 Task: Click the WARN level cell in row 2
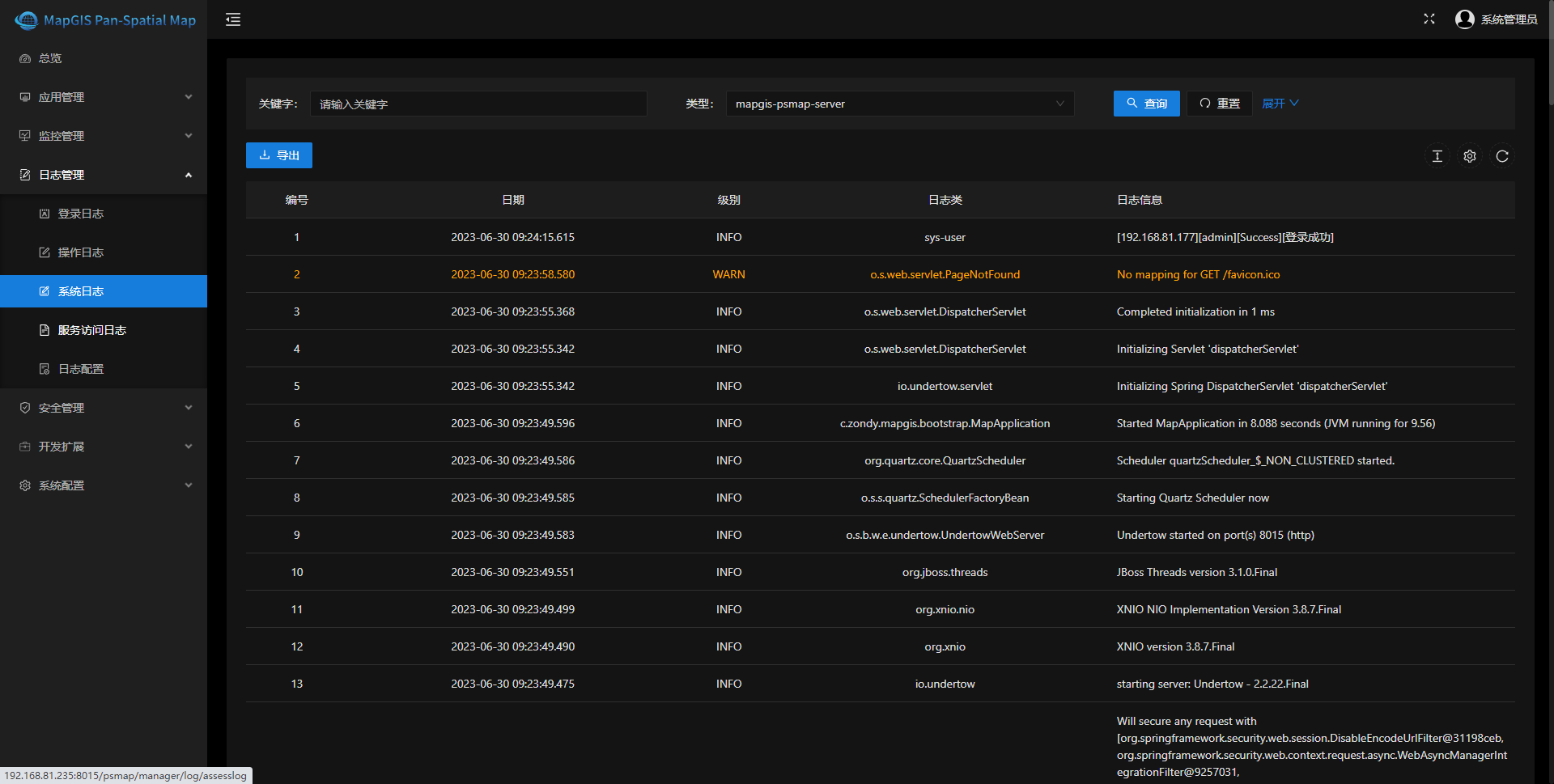click(729, 274)
